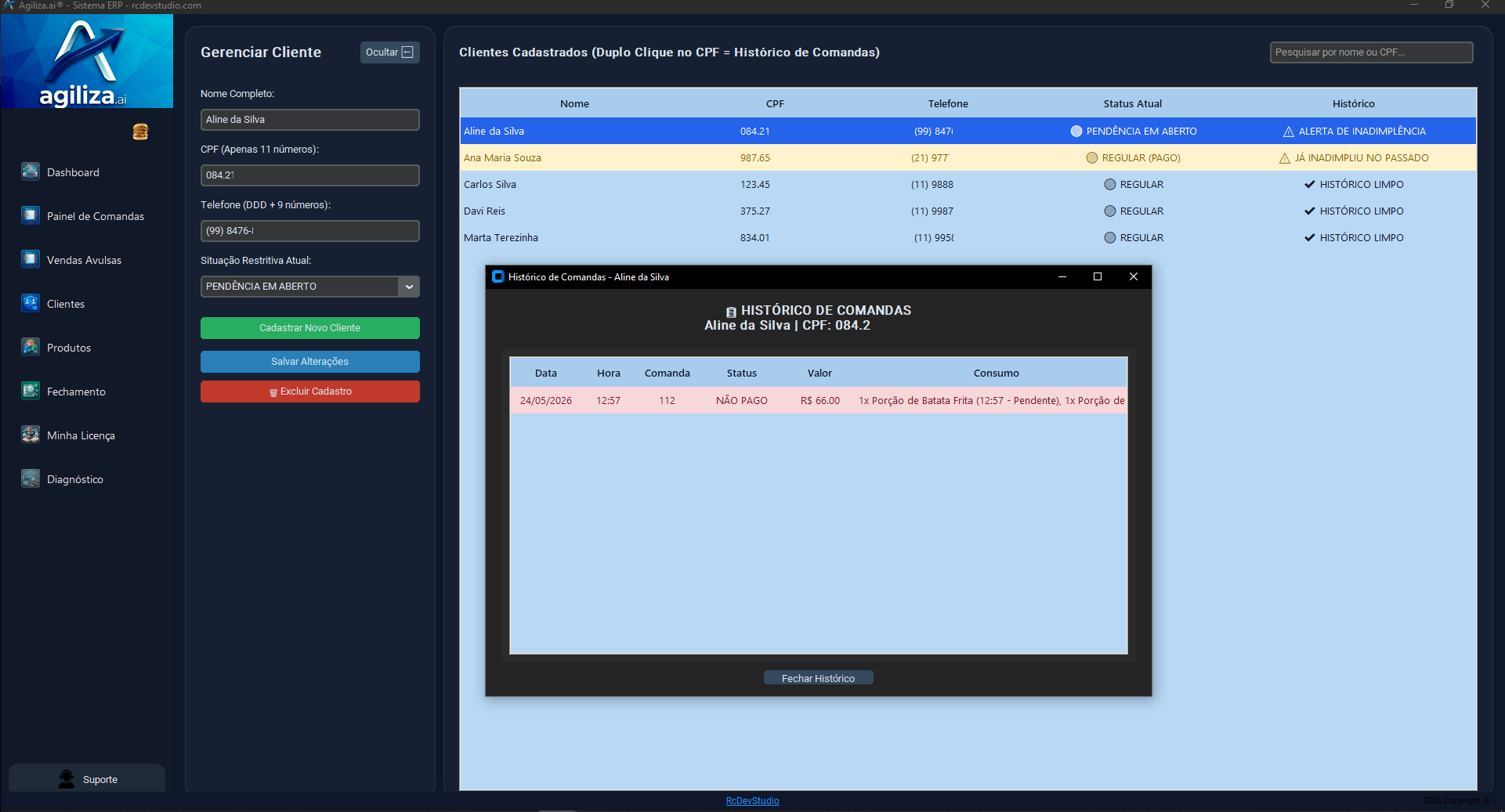Click the Pesquisar por nome ou CPF field
1505x812 pixels.
click(x=1371, y=52)
